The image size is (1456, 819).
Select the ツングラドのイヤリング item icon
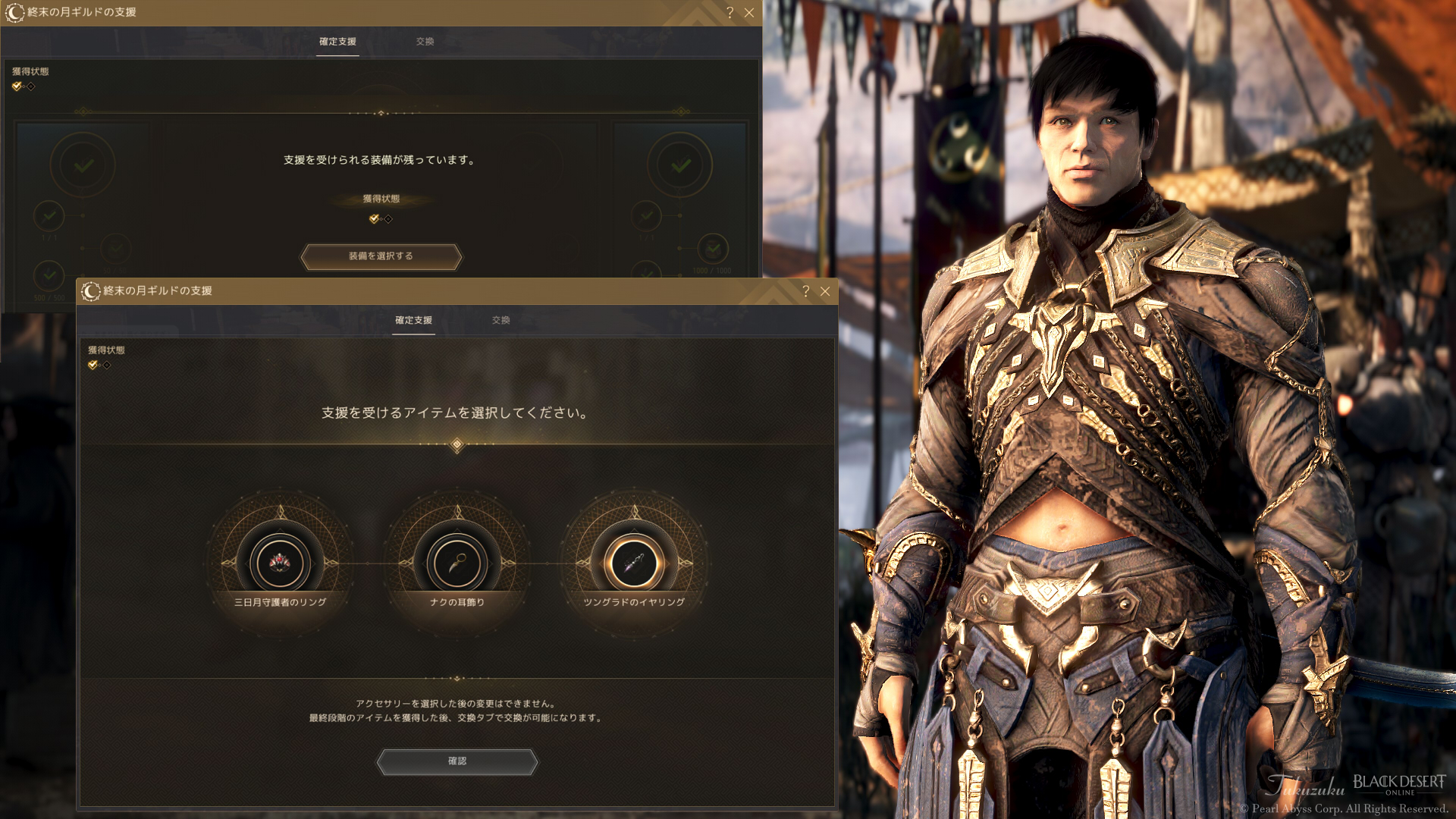634,563
